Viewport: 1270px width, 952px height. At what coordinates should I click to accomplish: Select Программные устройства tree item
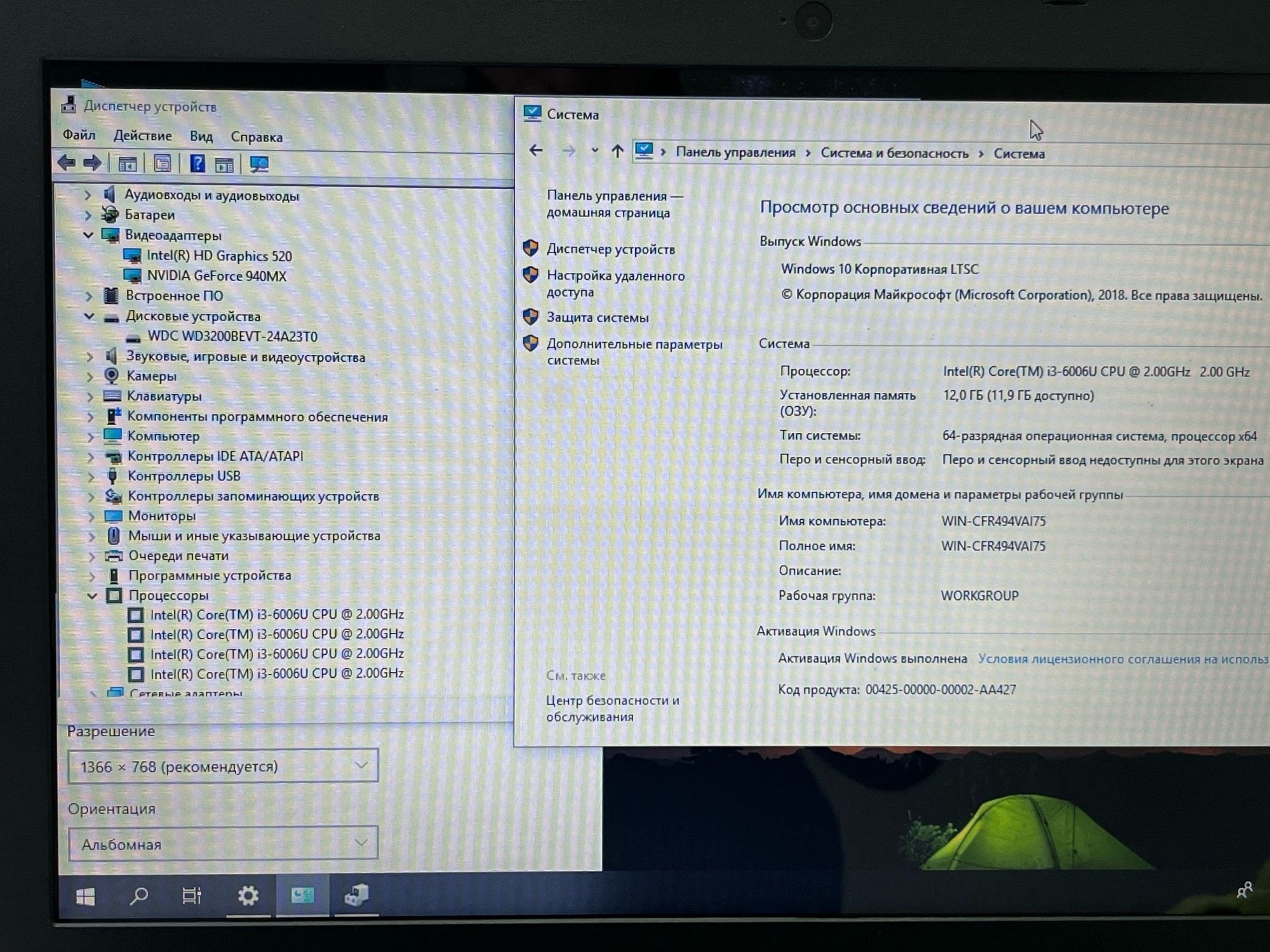tap(210, 576)
